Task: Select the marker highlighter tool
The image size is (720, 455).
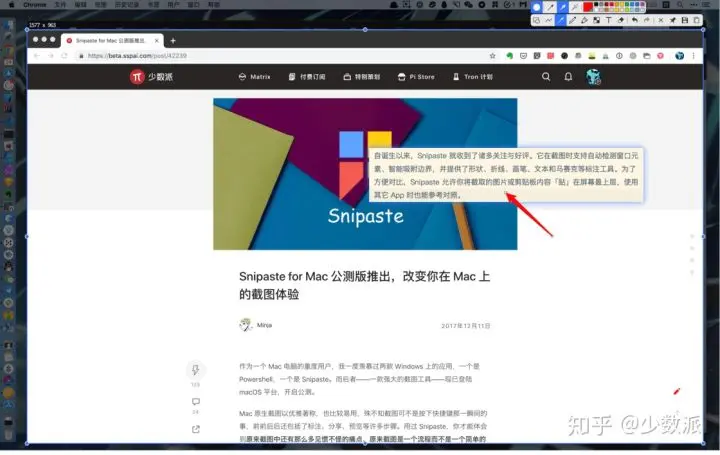Action: coord(584,21)
